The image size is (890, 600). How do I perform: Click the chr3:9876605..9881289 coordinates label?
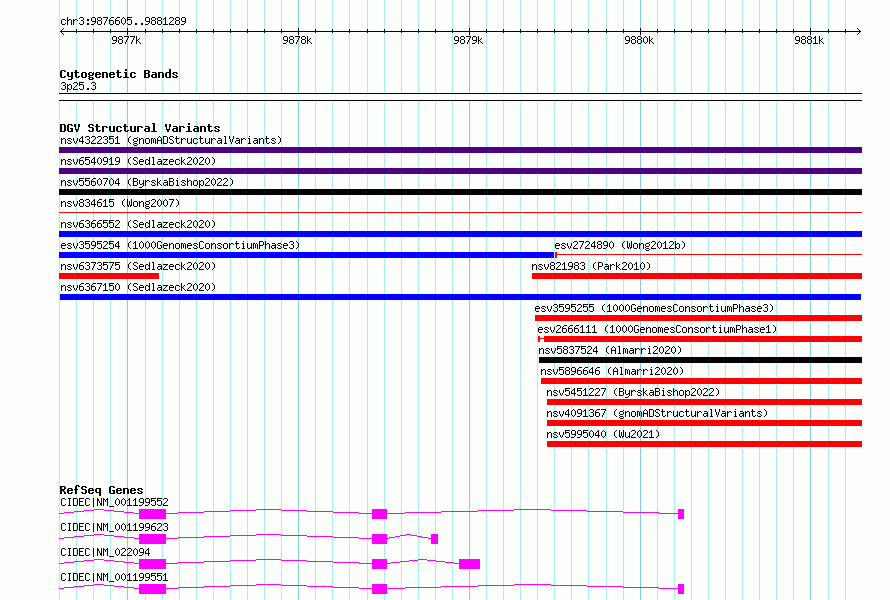pos(123,21)
